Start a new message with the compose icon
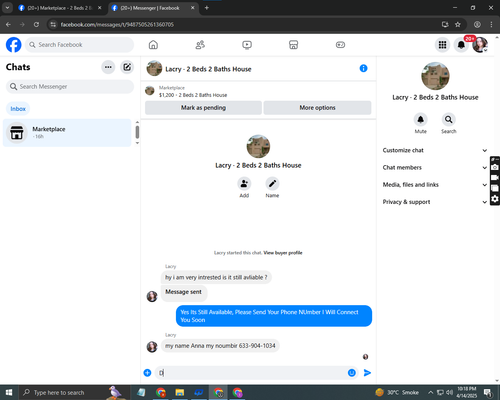The image size is (500, 400). tap(127, 67)
